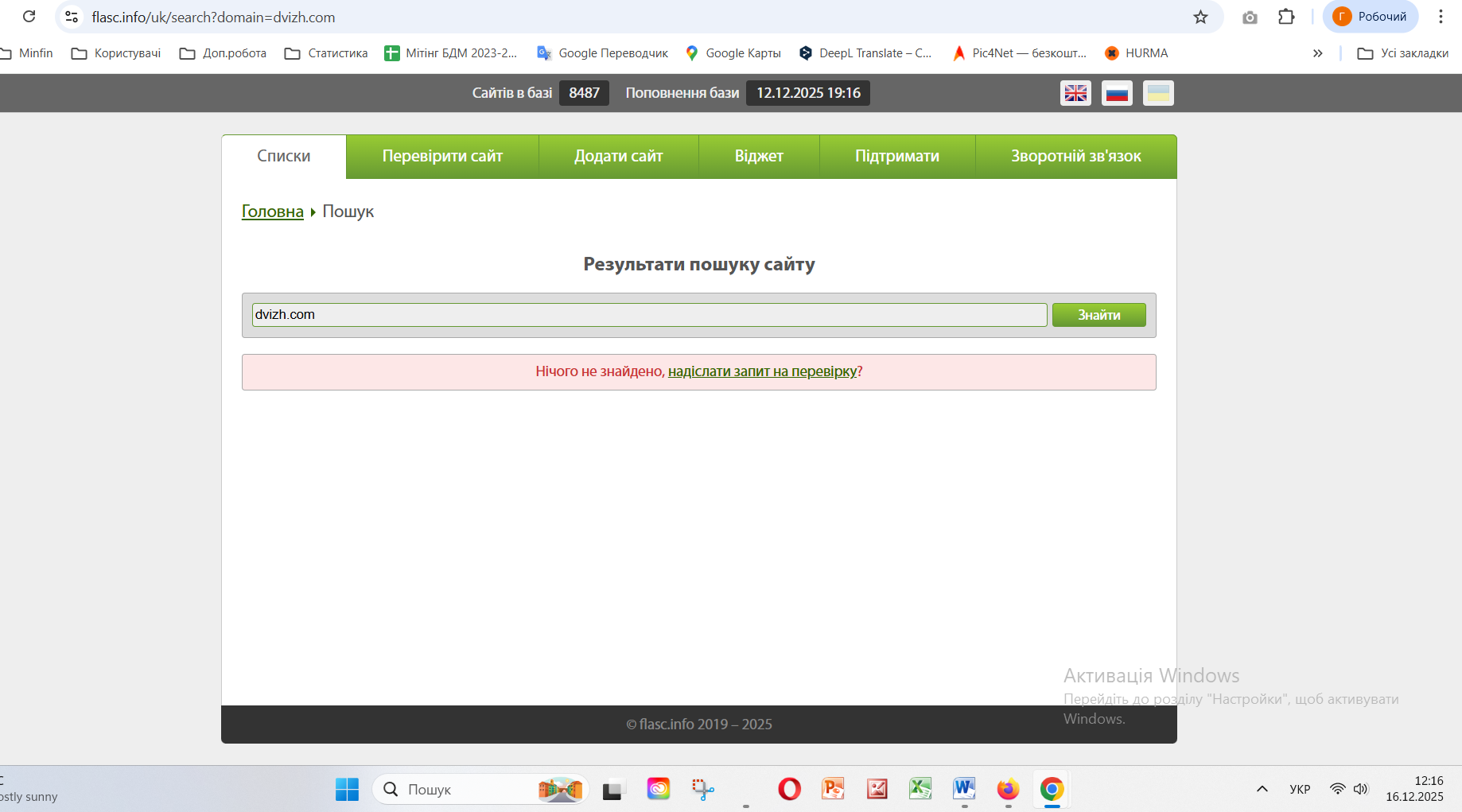Switch site language to Russian flag
Screen dimensions: 1462x812
click(x=1117, y=93)
